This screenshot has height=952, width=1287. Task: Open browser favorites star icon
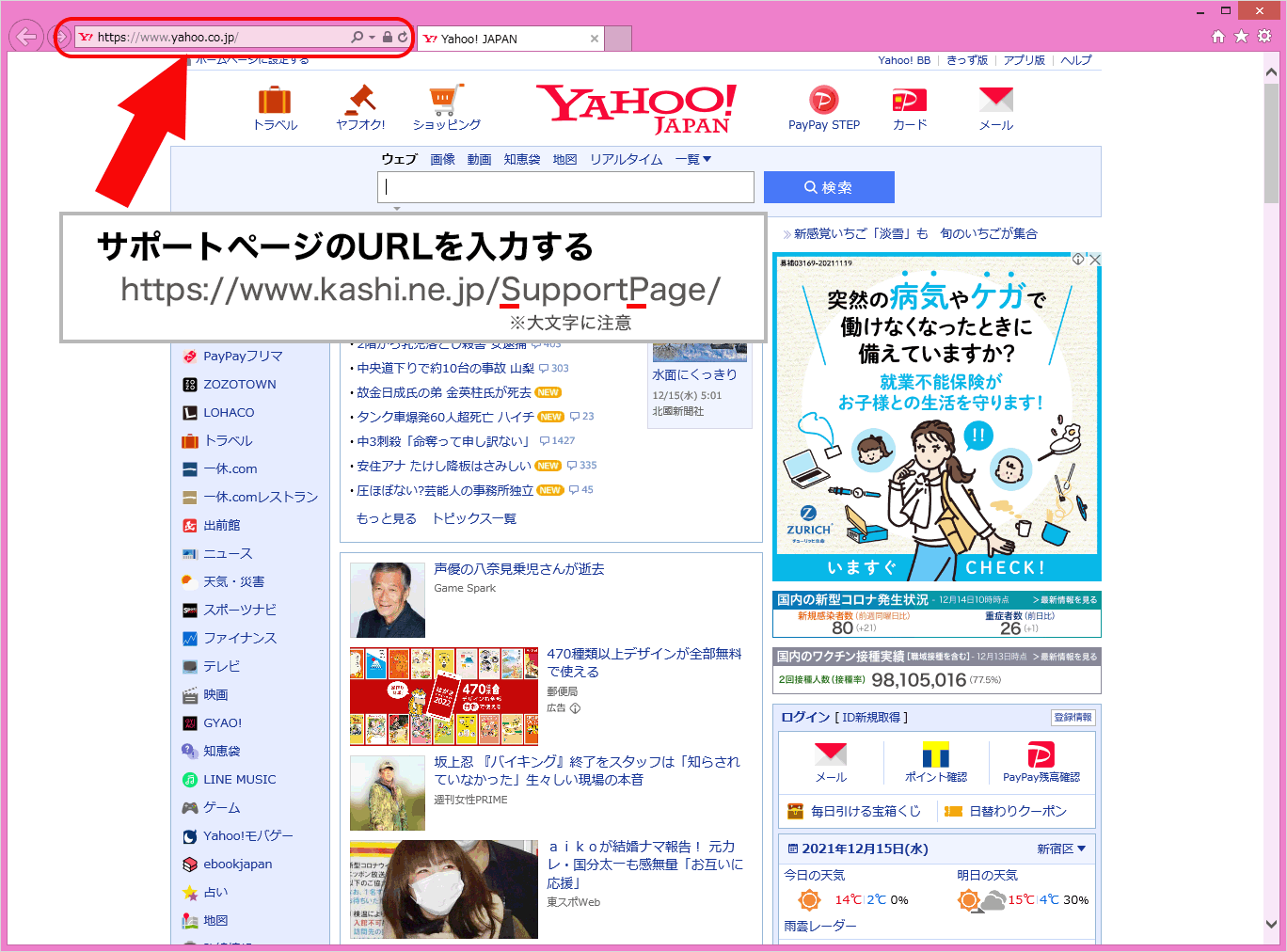(1241, 37)
